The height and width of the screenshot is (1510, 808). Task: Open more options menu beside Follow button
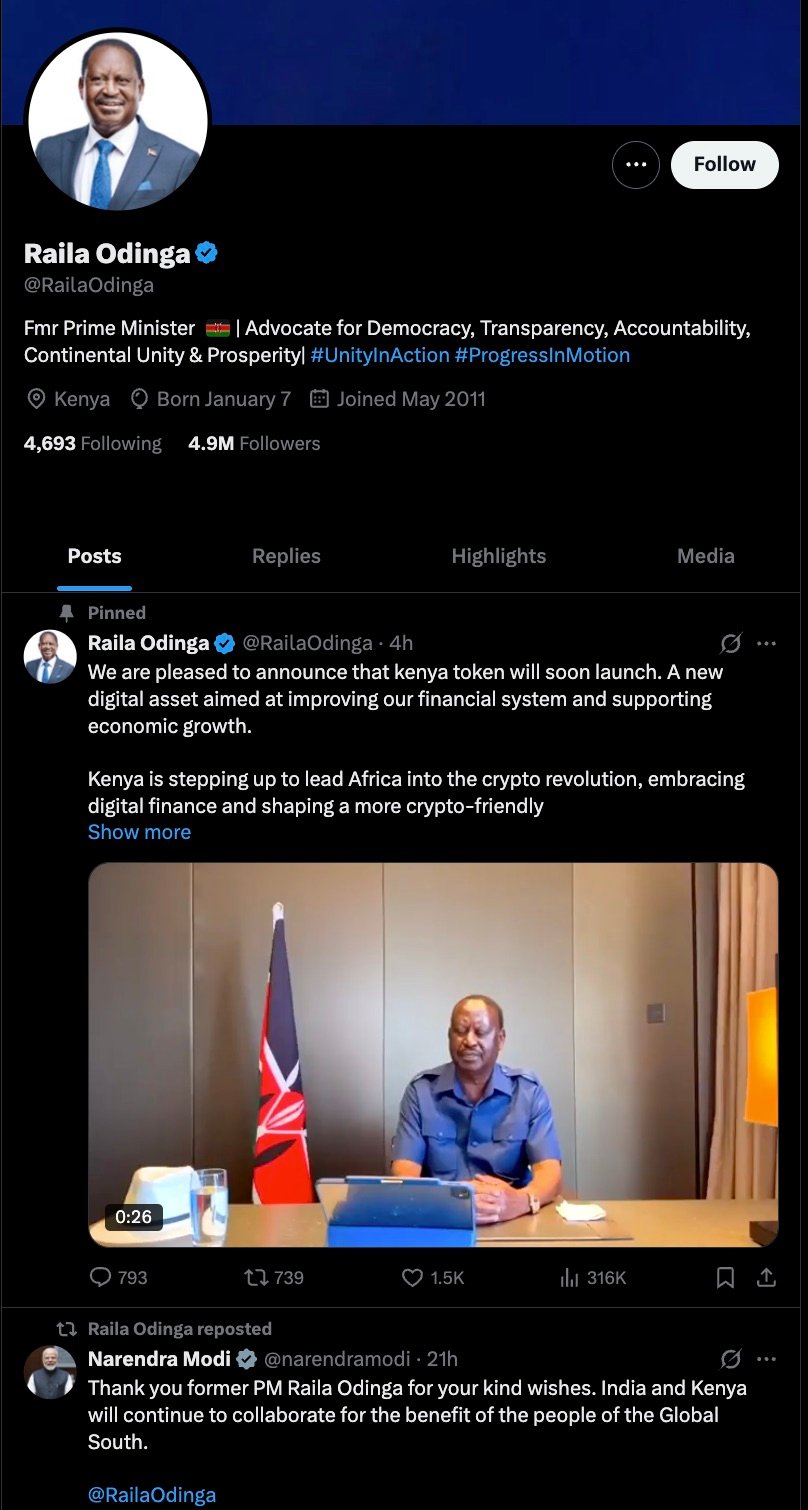pyautogui.click(x=636, y=164)
